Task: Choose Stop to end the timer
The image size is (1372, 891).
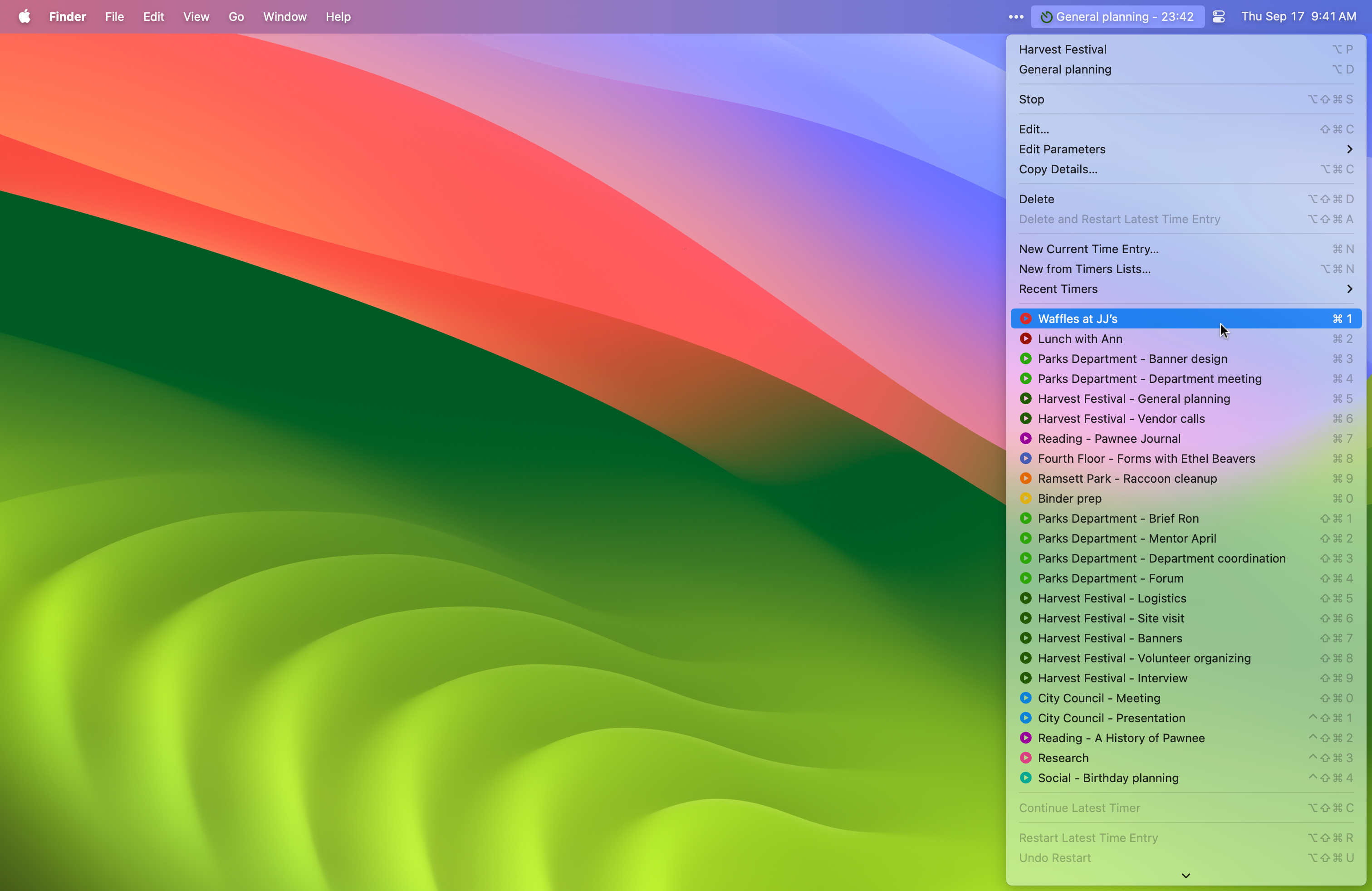Action: [1186, 99]
